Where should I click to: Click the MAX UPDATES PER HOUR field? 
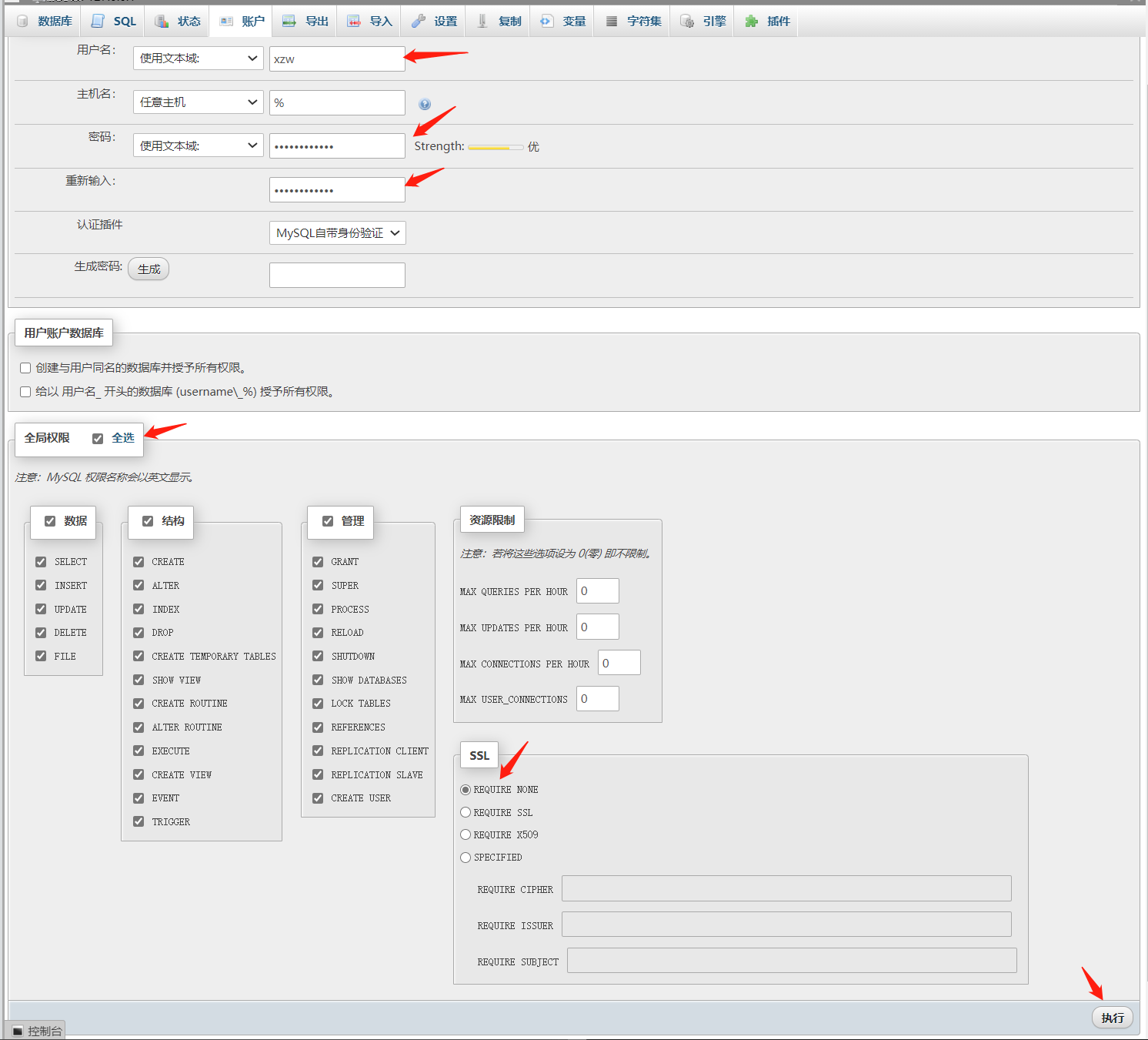[598, 627]
